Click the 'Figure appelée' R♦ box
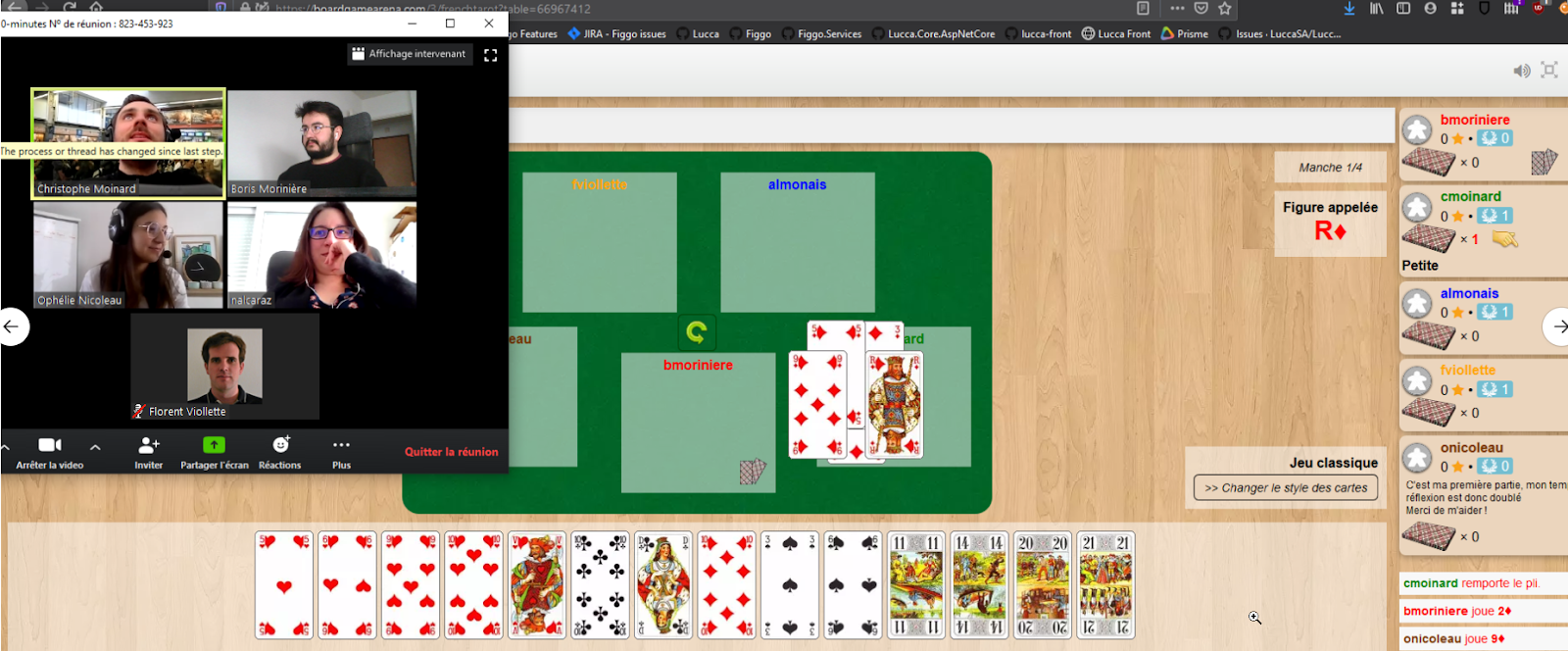The height and width of the screenshot is (651, 1568). click(1330, 223)
